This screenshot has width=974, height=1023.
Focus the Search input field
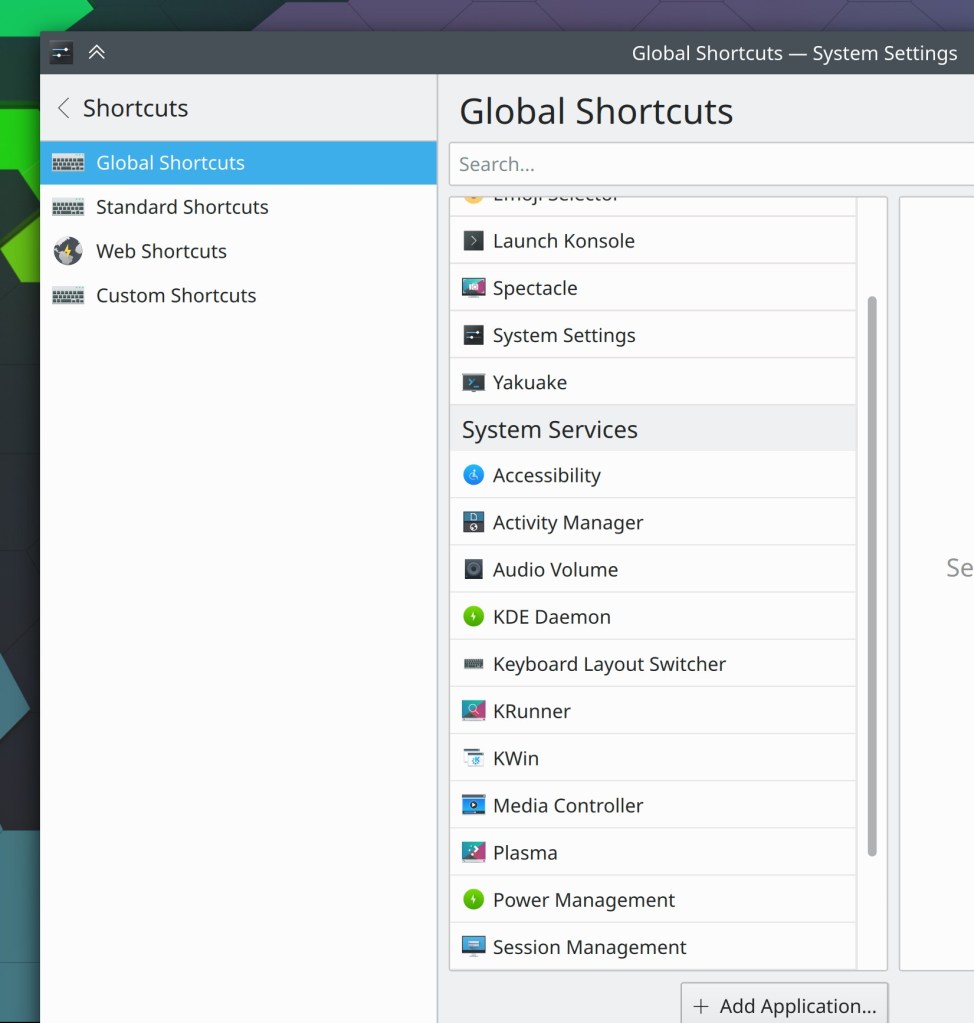click(710, 164)
